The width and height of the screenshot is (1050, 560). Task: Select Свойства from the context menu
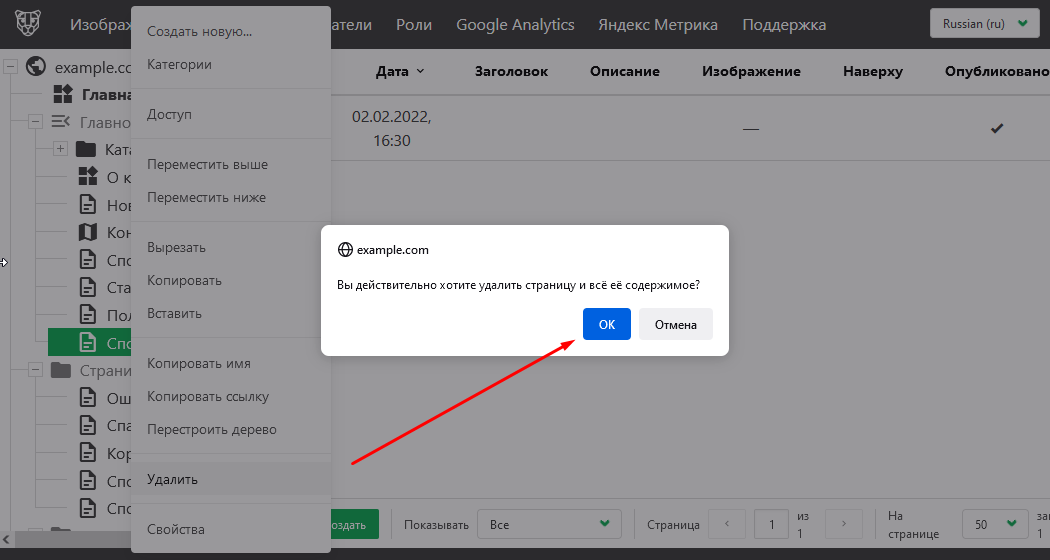pos(176,529)
